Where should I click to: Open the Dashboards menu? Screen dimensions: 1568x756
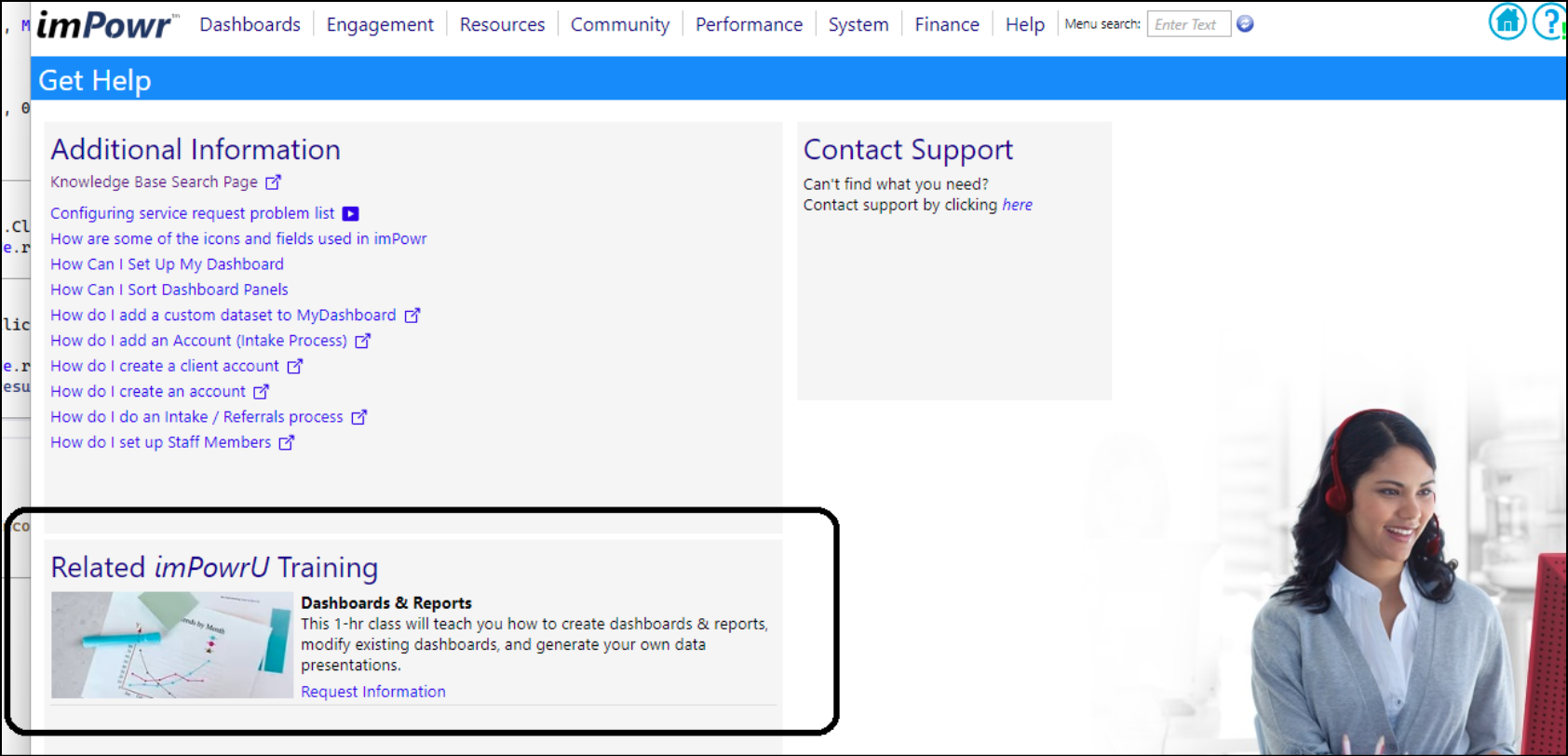coord(250,24)
